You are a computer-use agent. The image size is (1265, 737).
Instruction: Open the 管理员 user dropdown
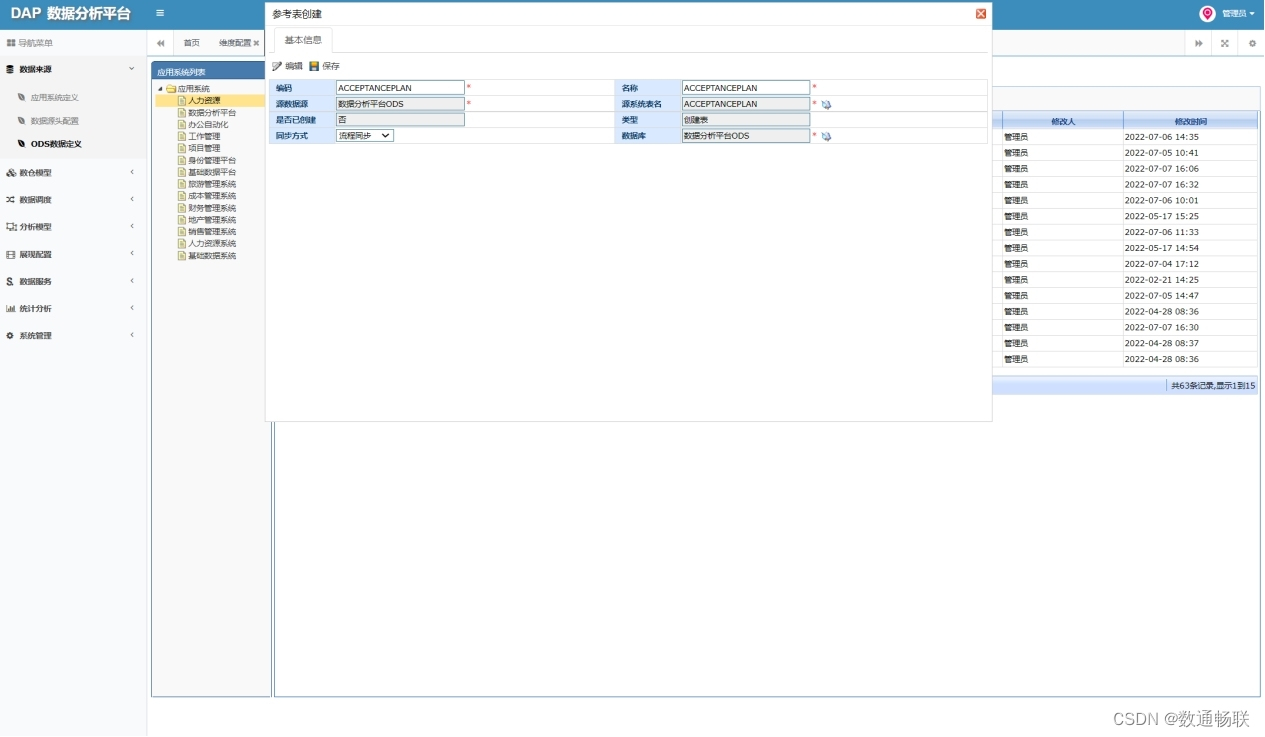1238,14
